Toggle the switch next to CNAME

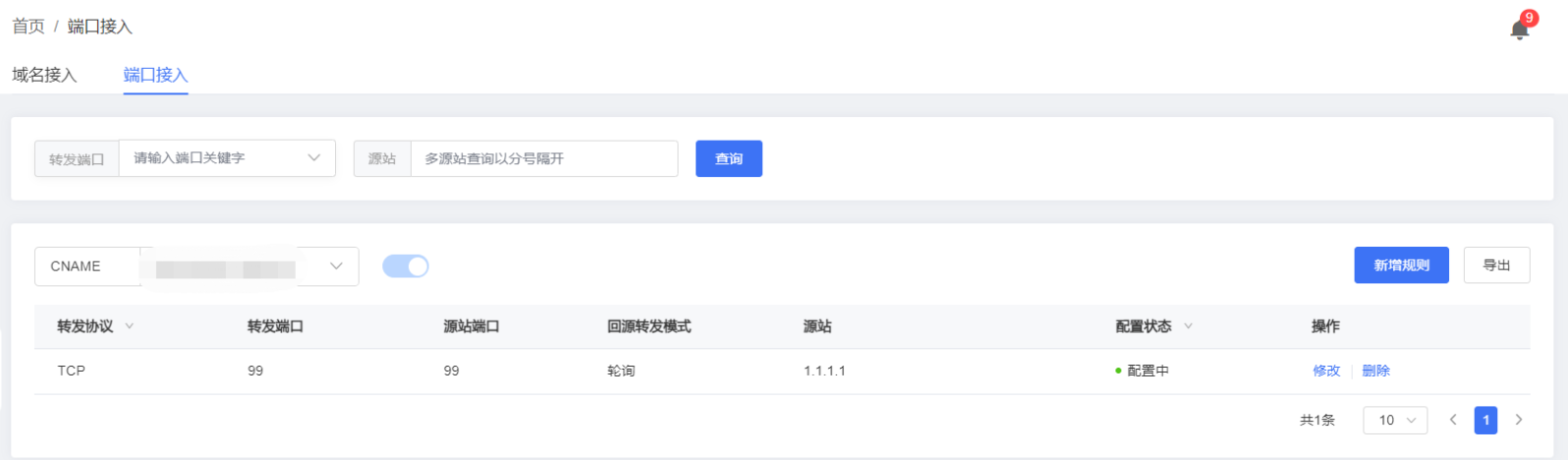click(x=406, y=266)
